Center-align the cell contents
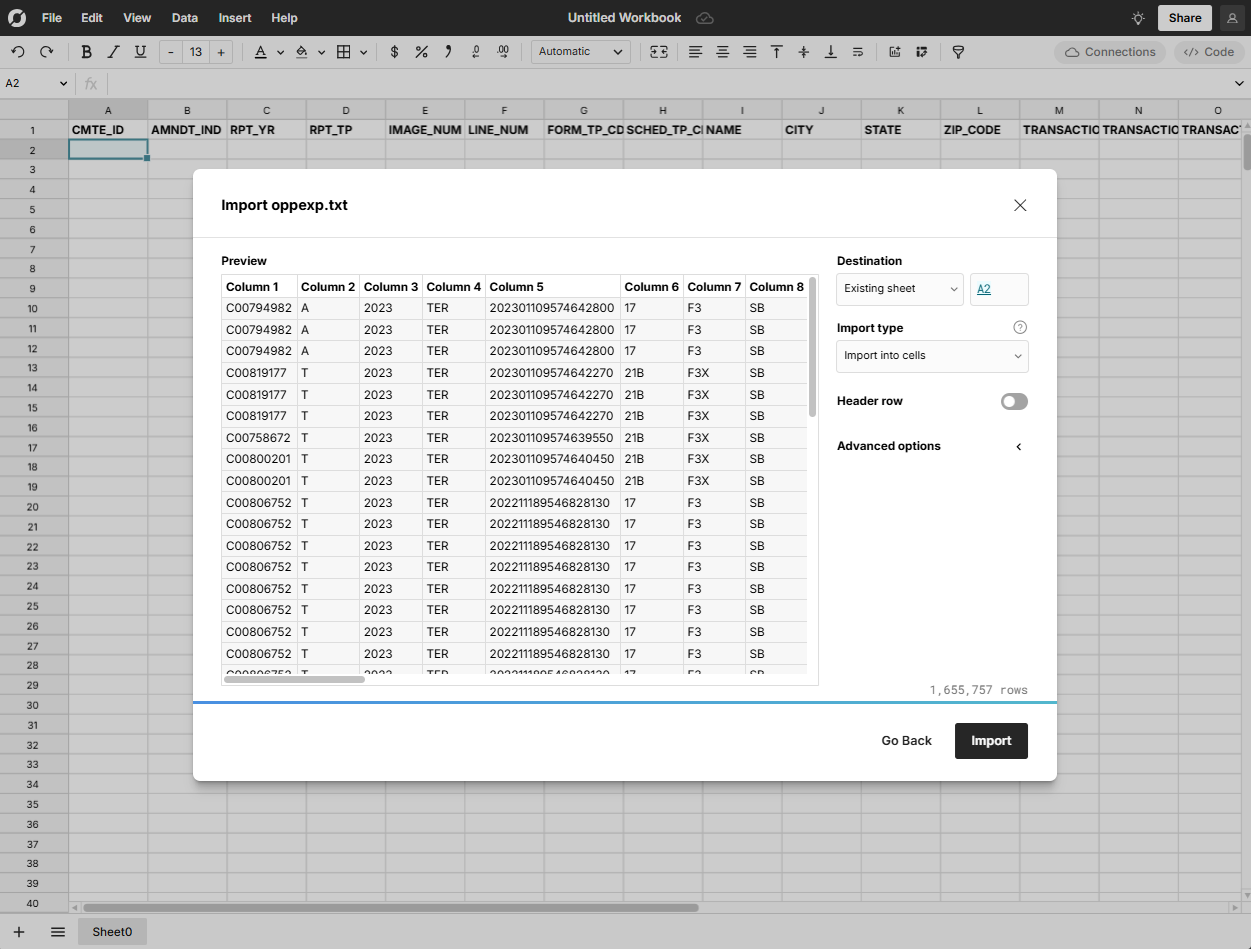This screenshot has width=1251, height=949. pyautogui.click(x=722, y=51)
